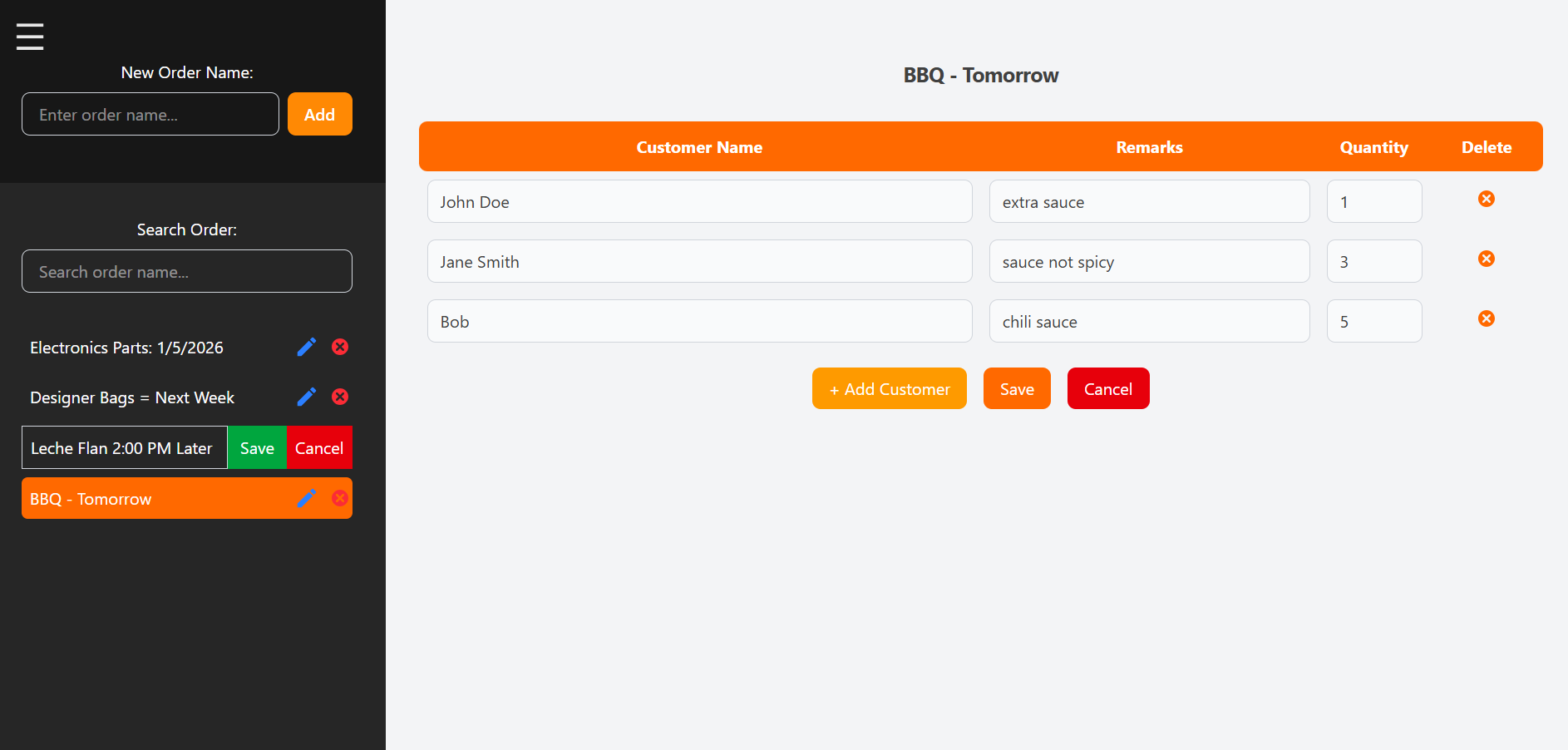The height and width of the screenshot is (750, 1568).
Task: Delete the Designer Bags order
Action: [x=340, y=397]
